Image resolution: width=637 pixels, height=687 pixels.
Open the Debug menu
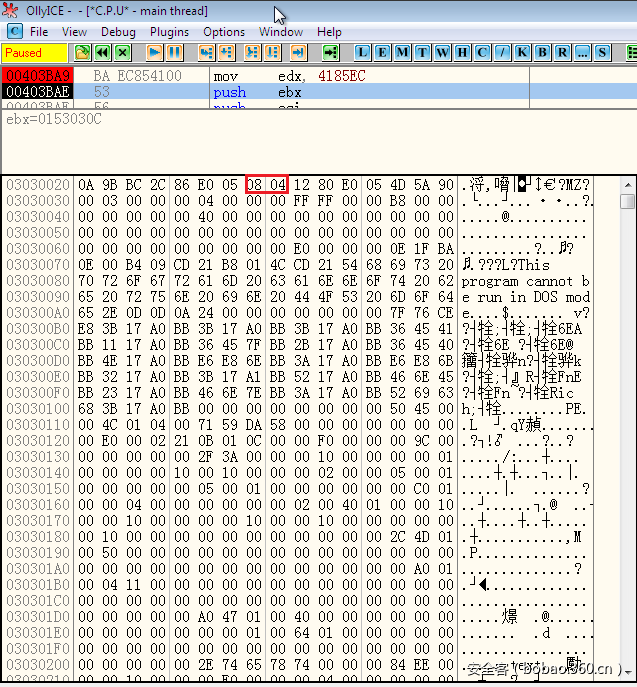pyautogui.click(x=118, y=32)
